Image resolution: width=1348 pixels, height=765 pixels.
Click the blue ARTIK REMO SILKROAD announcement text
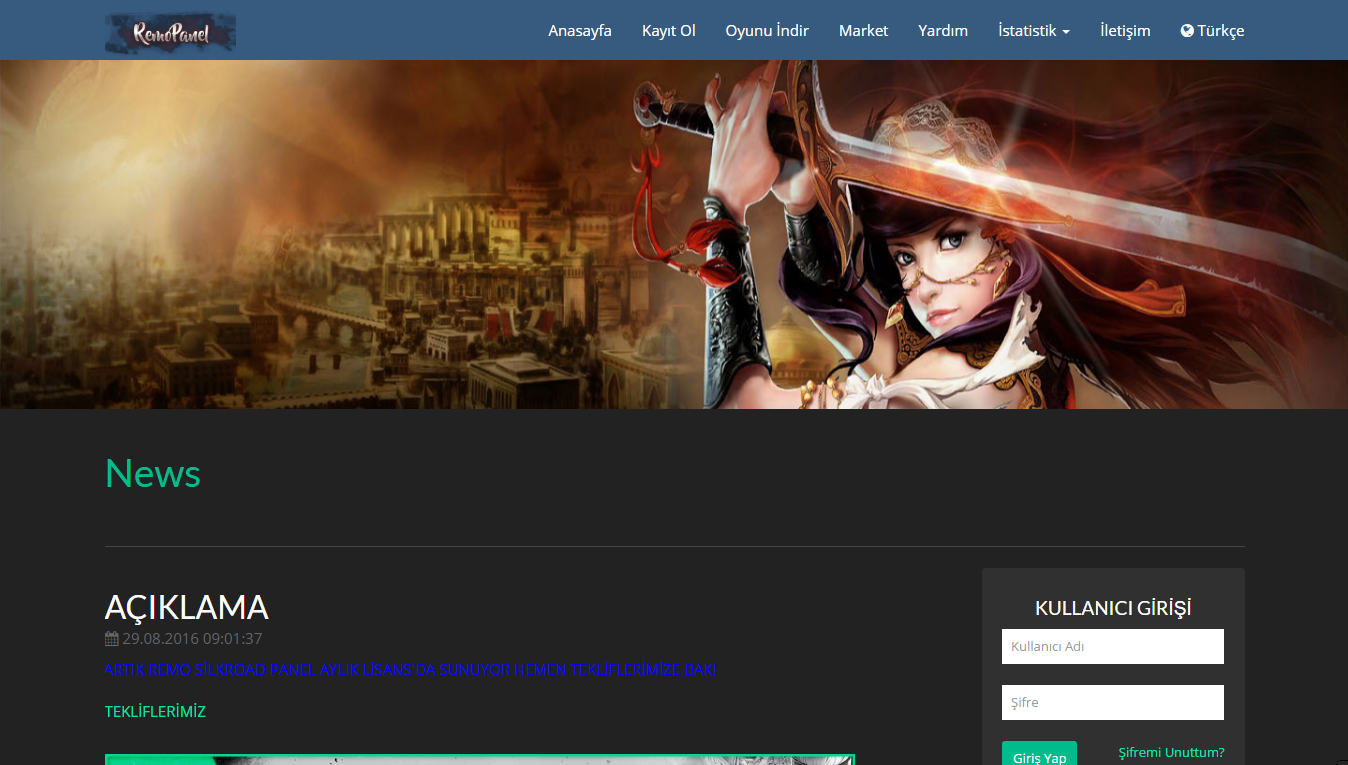coord(410,670)
